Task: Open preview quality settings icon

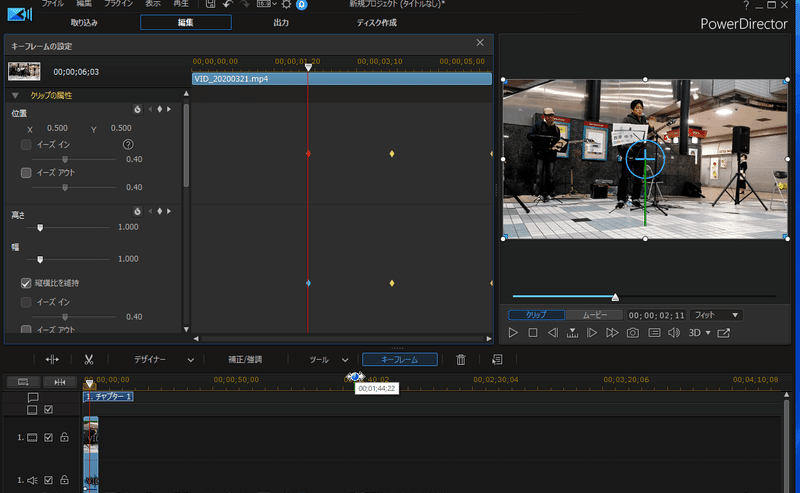Action: (x=654, y=333)
